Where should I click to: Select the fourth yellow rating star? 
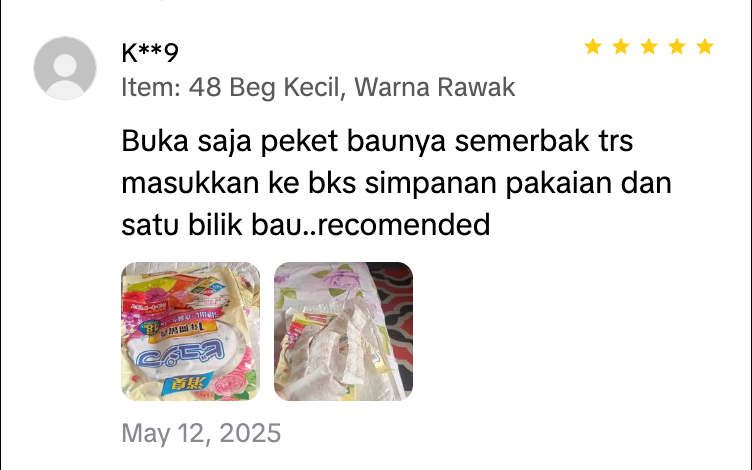coord(677,47)
